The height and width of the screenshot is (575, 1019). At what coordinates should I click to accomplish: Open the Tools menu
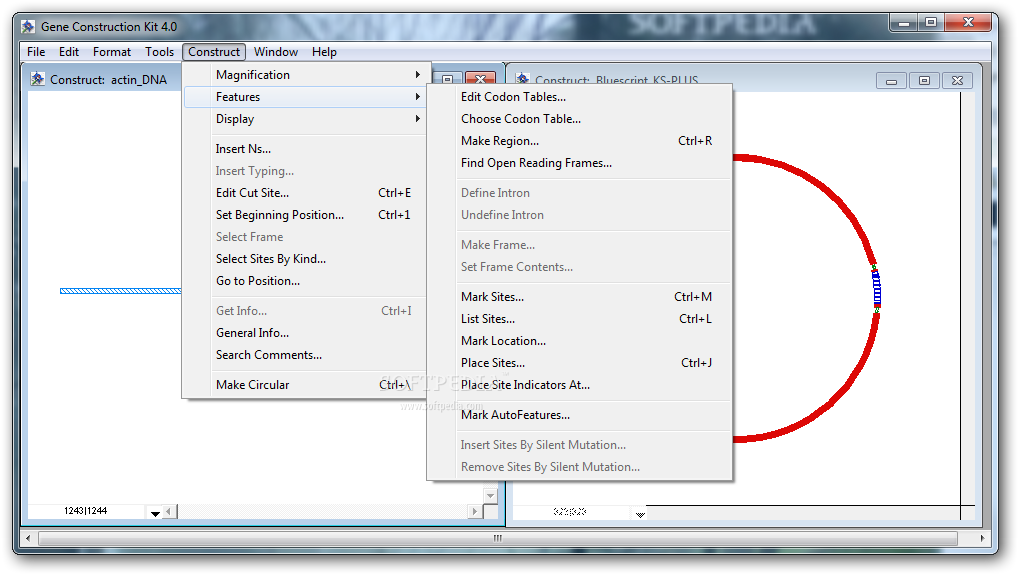coord(159,52)
